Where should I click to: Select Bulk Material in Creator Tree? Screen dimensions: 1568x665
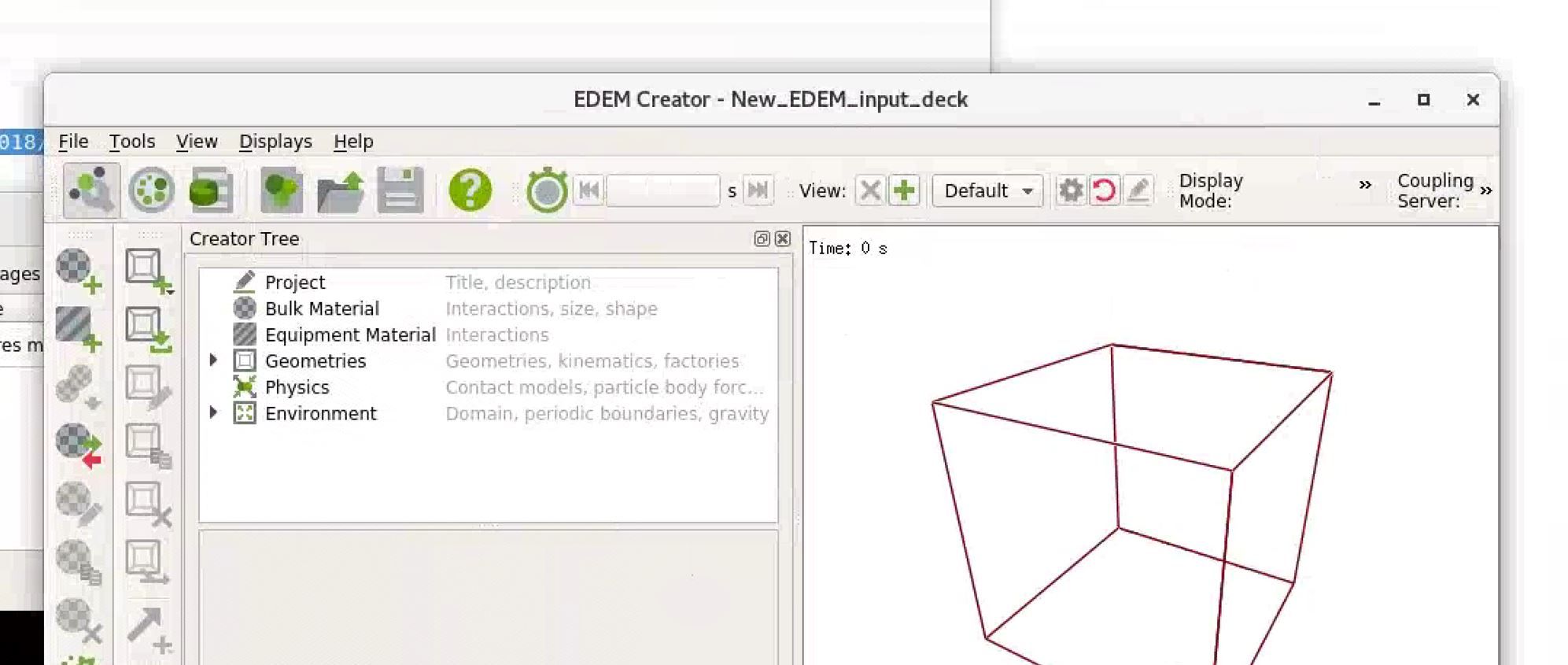point(322,308)
